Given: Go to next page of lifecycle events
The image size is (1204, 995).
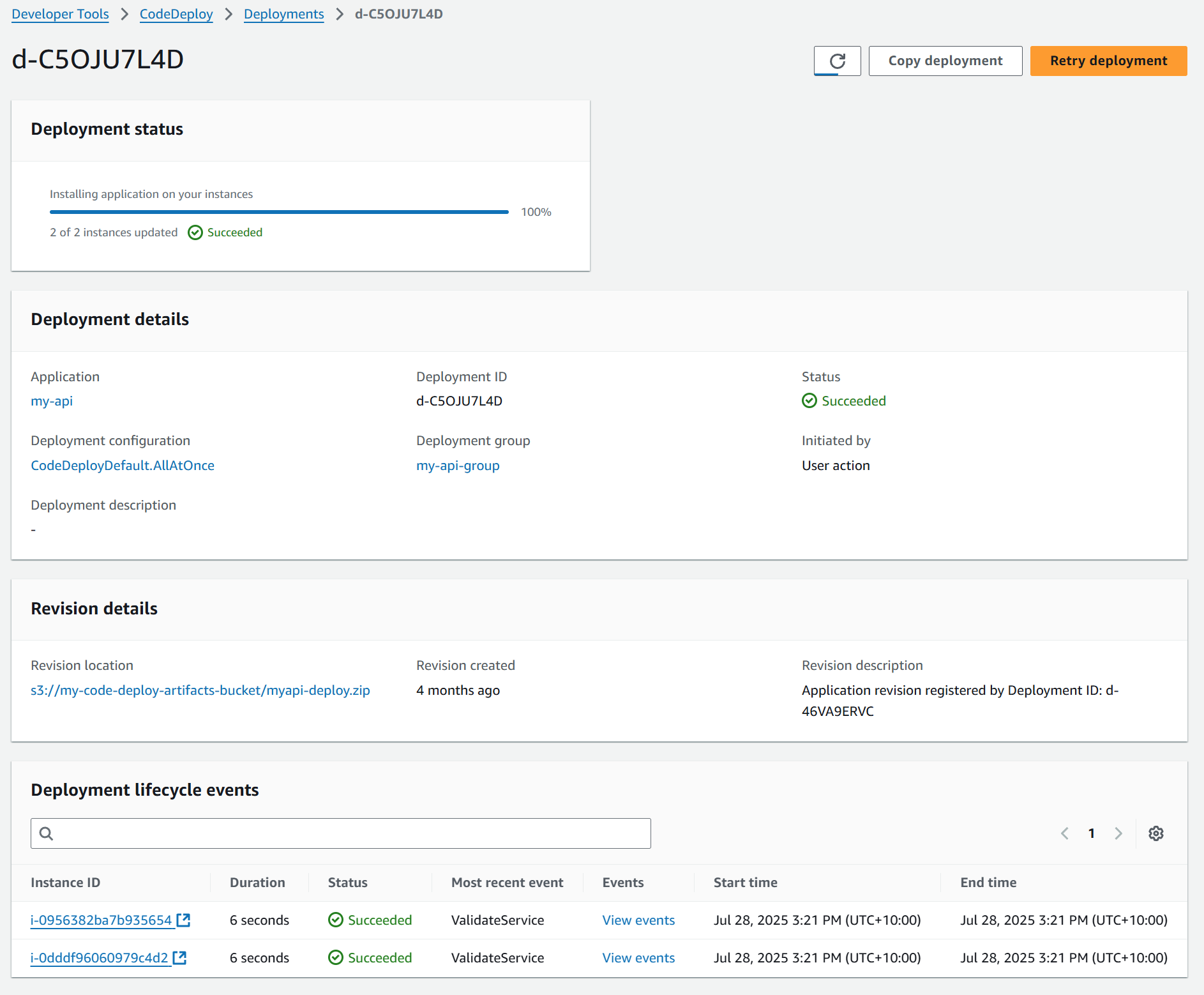Looking at the screenshot, I should pyautogui.click(x=1118, y=833).
